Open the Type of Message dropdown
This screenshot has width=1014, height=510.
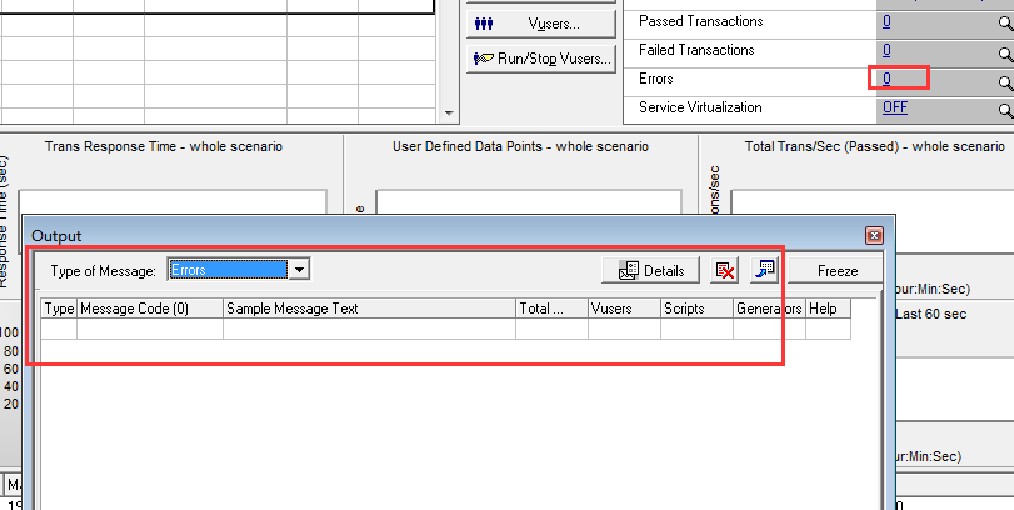click(299, 269)
